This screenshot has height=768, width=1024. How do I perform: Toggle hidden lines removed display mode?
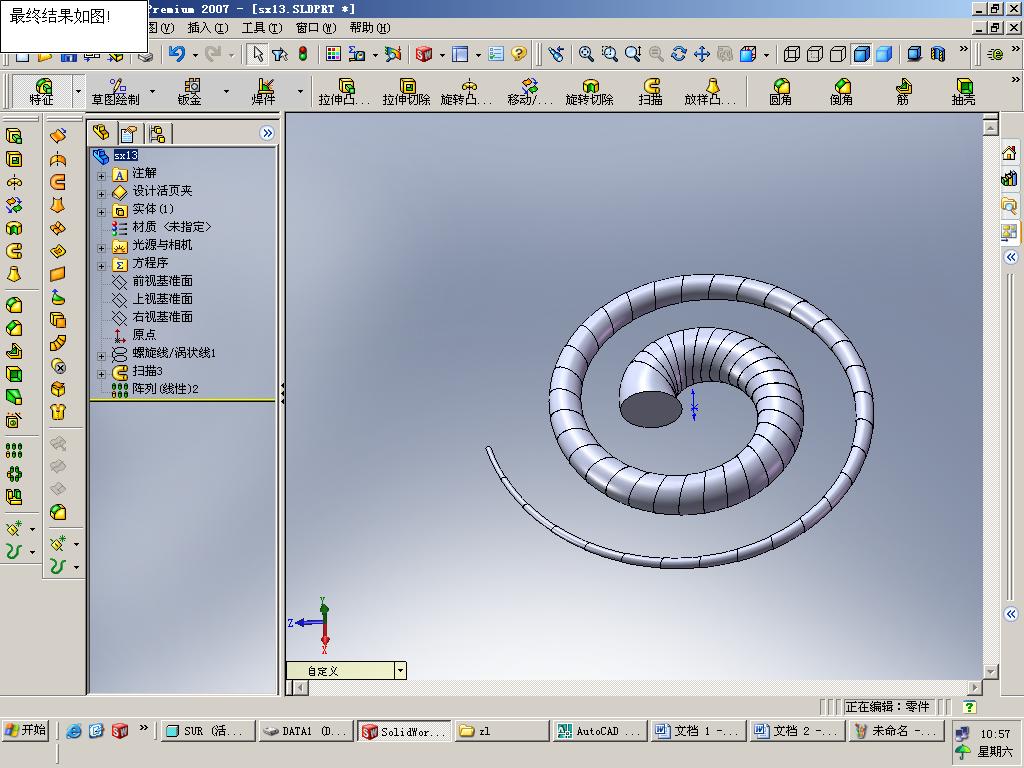pos(838,54)
